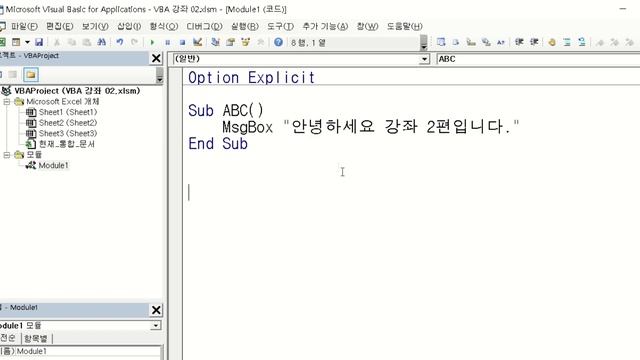
Task: Toggle a breakpoint with the hand icon
Action: coord(552,42)
